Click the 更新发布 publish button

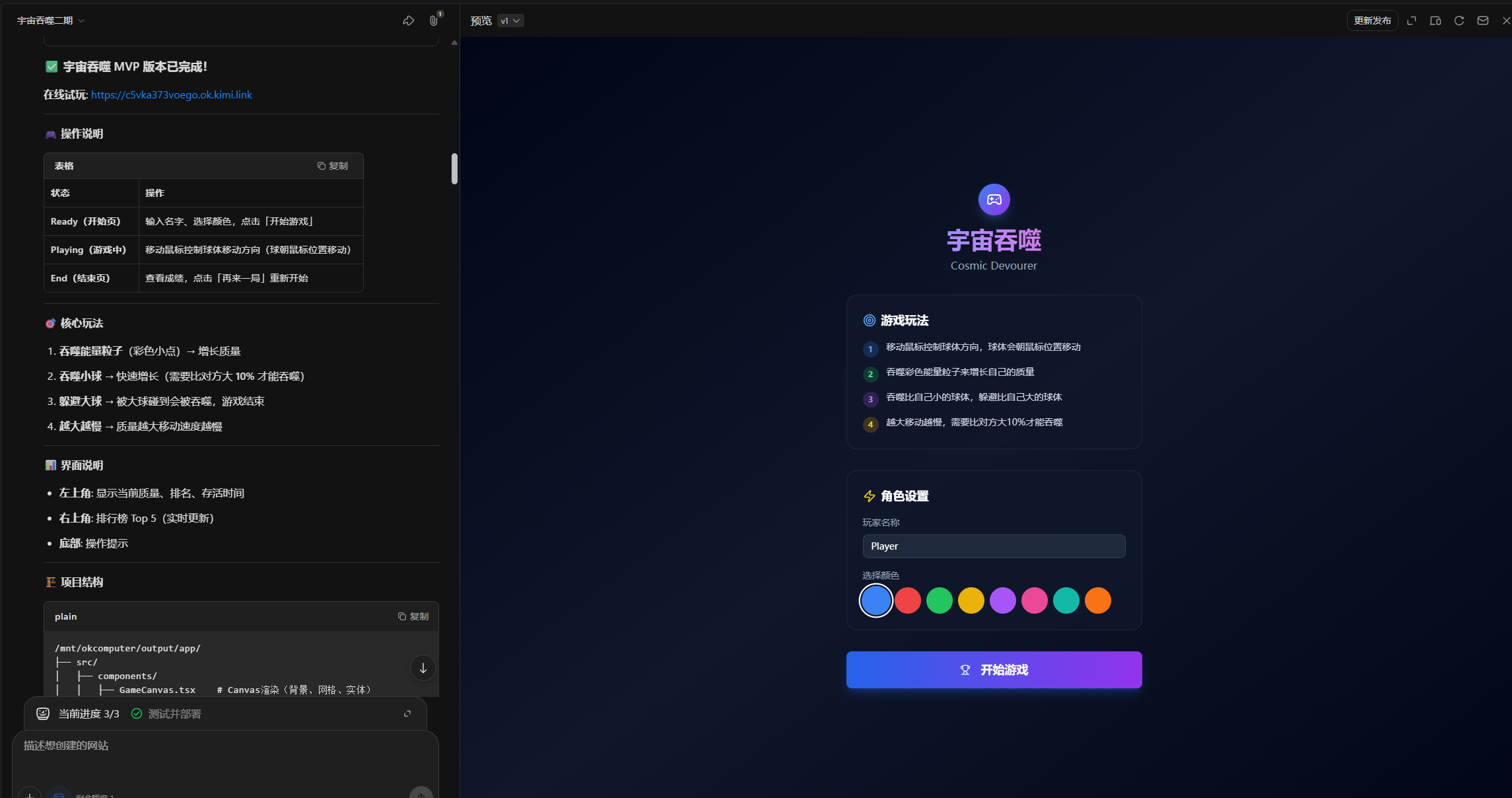coord(1372,20)
